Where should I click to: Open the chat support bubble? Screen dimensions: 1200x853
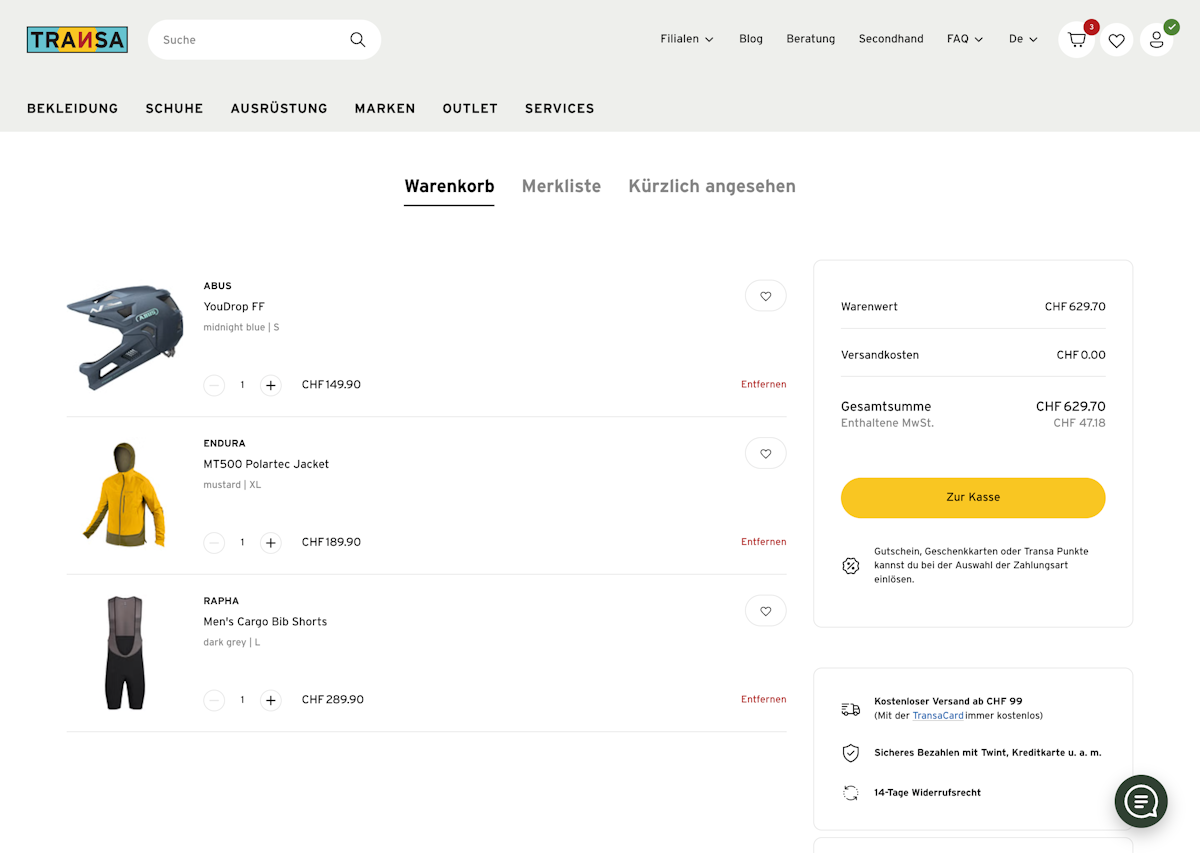(x=1141, y=801)
